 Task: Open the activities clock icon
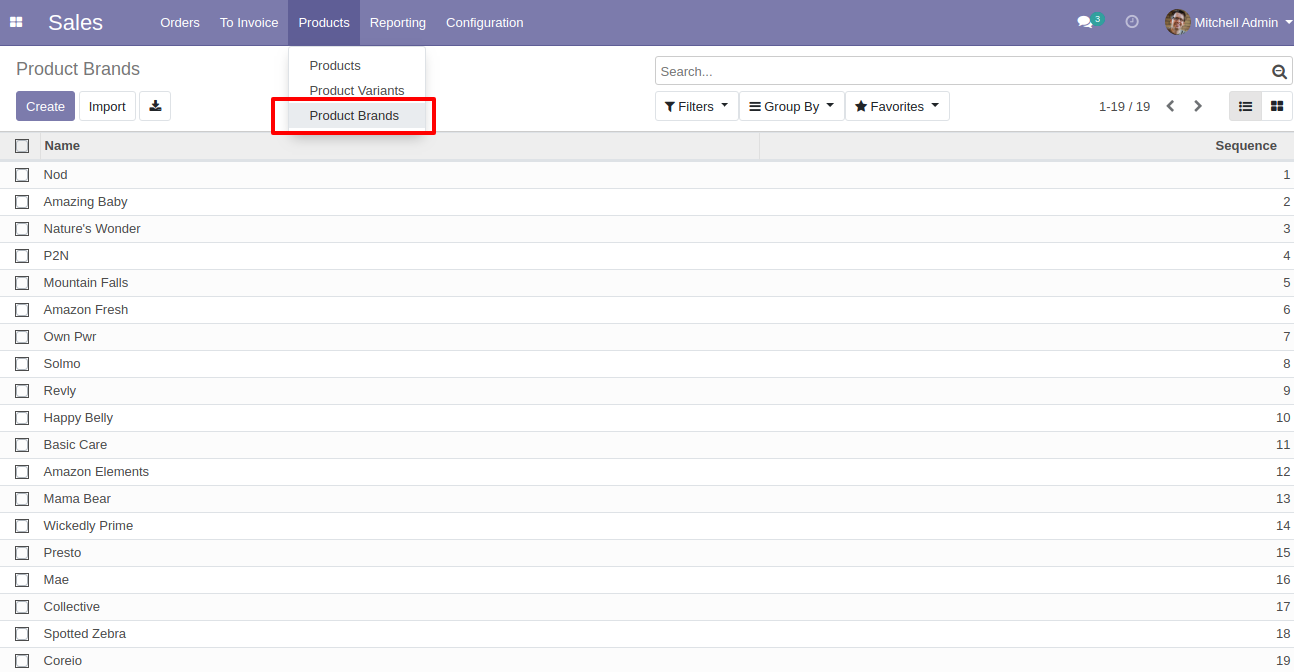(1132, 22)
